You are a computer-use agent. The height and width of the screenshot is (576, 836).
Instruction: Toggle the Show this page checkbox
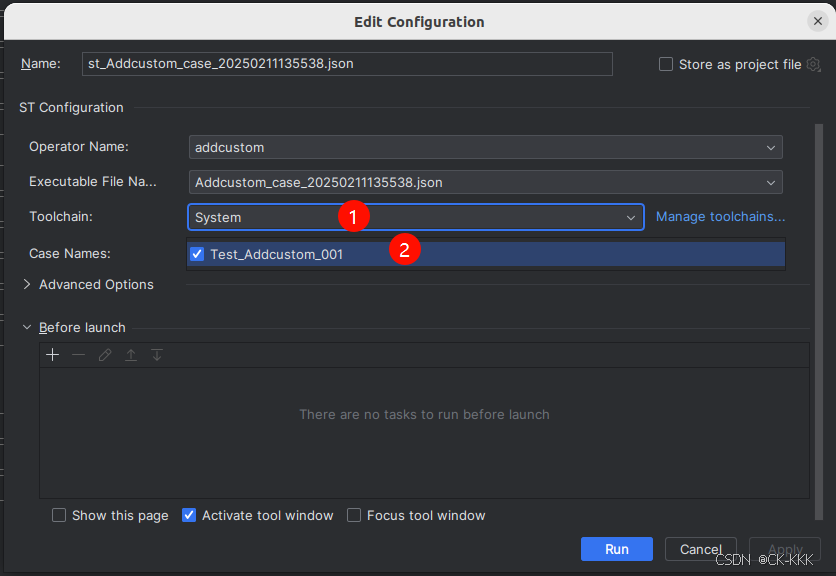(x=59, y=516)
